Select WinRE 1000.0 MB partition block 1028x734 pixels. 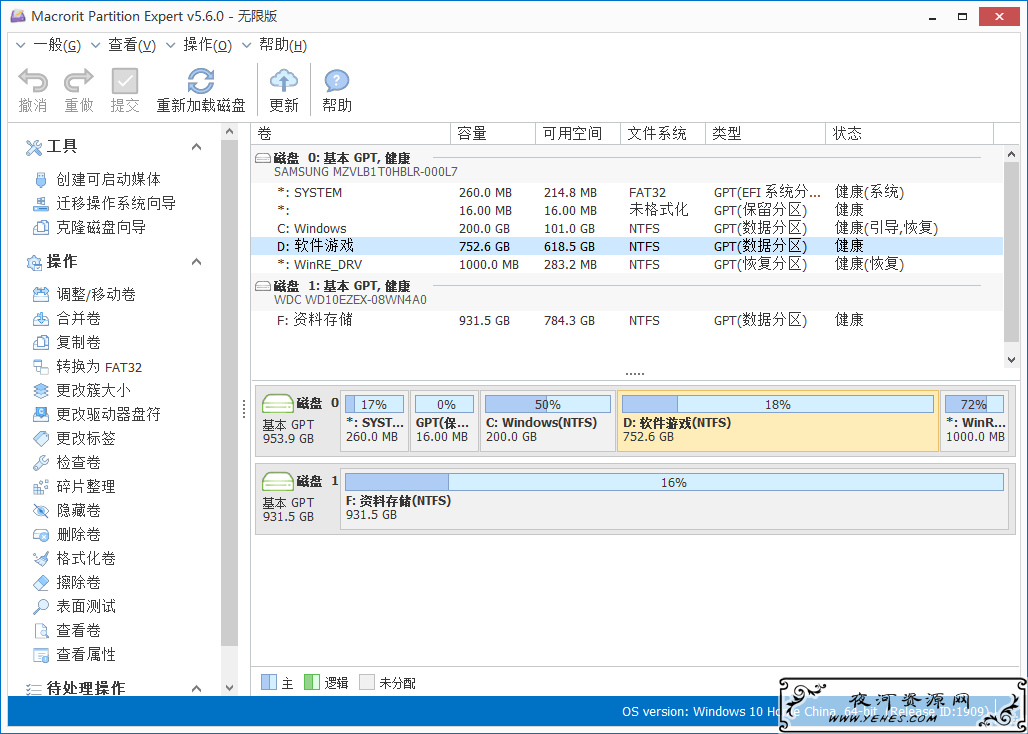[974, 421]
